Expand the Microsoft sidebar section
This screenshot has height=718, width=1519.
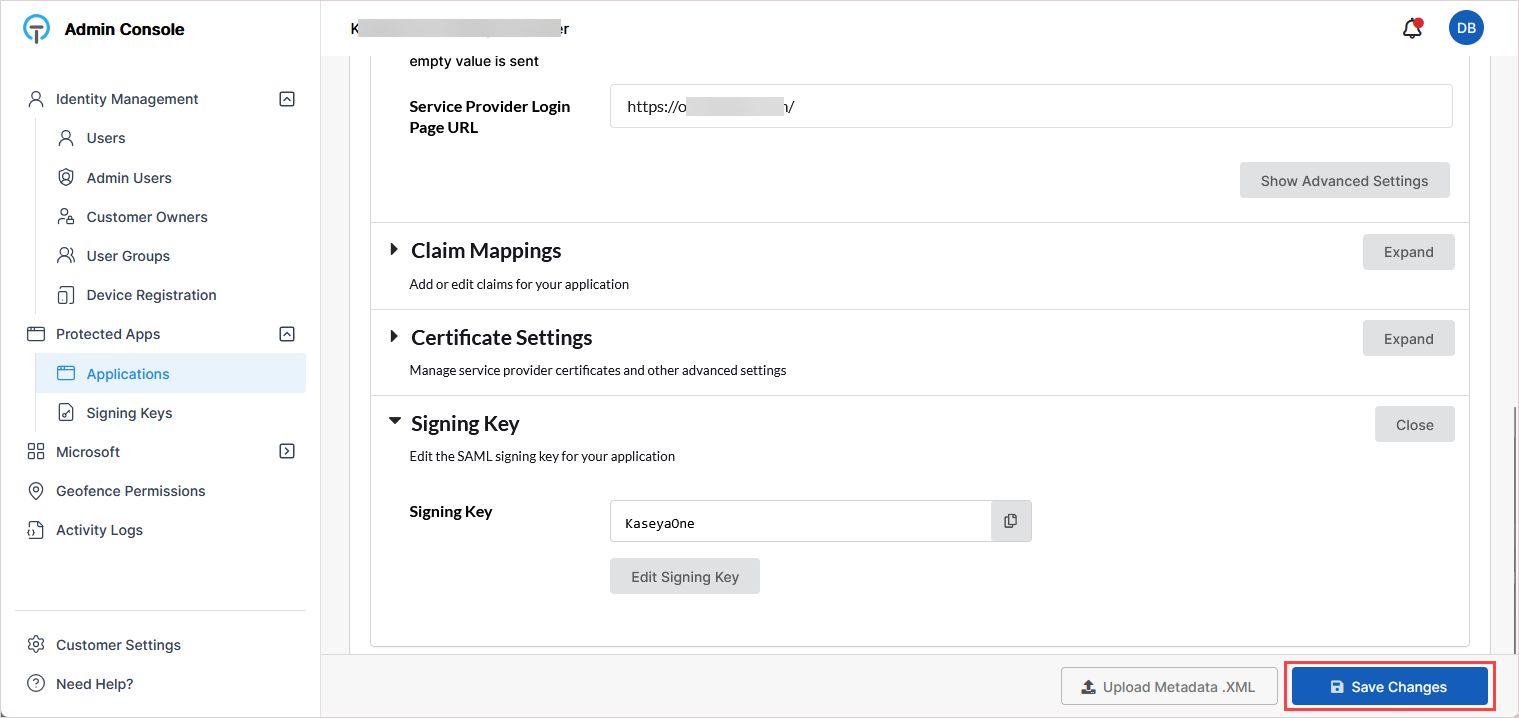coord(287,452)
